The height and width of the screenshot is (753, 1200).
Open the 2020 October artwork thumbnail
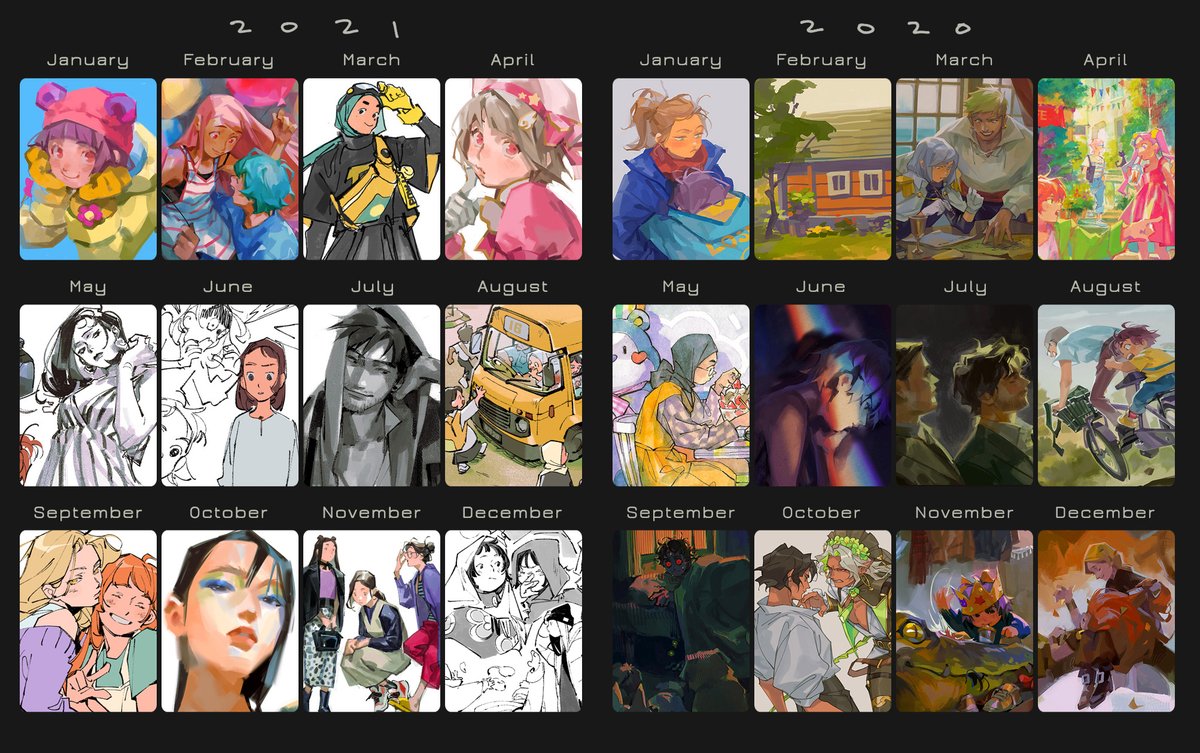click(822, 621)
